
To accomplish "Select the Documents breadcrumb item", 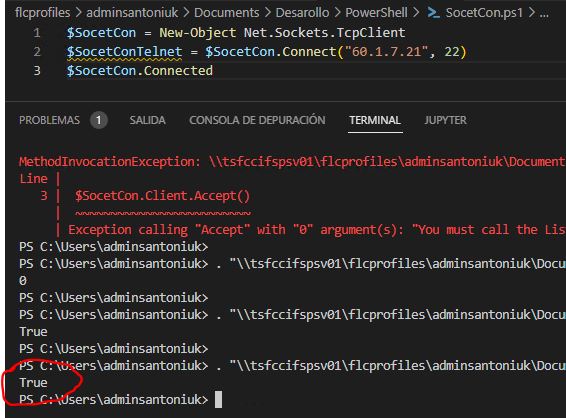I will [227, 13].
